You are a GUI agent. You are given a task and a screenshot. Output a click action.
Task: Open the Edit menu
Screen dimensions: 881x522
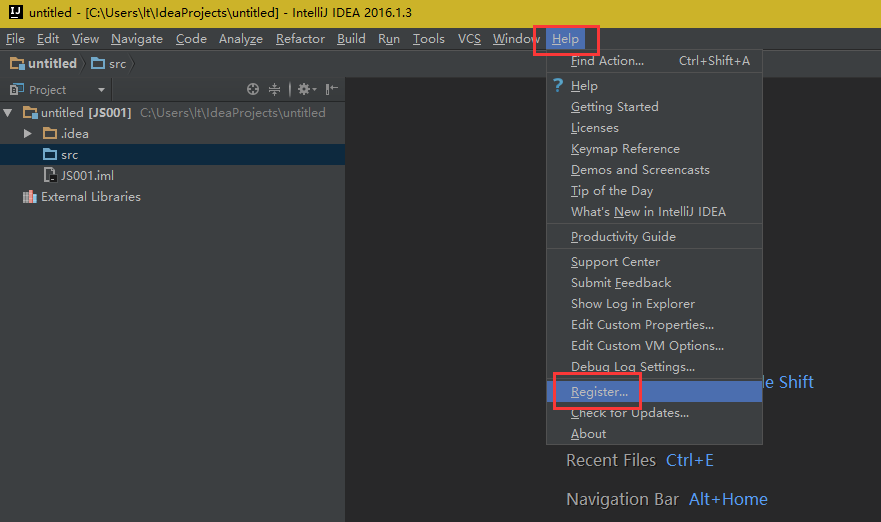point(48,39)
